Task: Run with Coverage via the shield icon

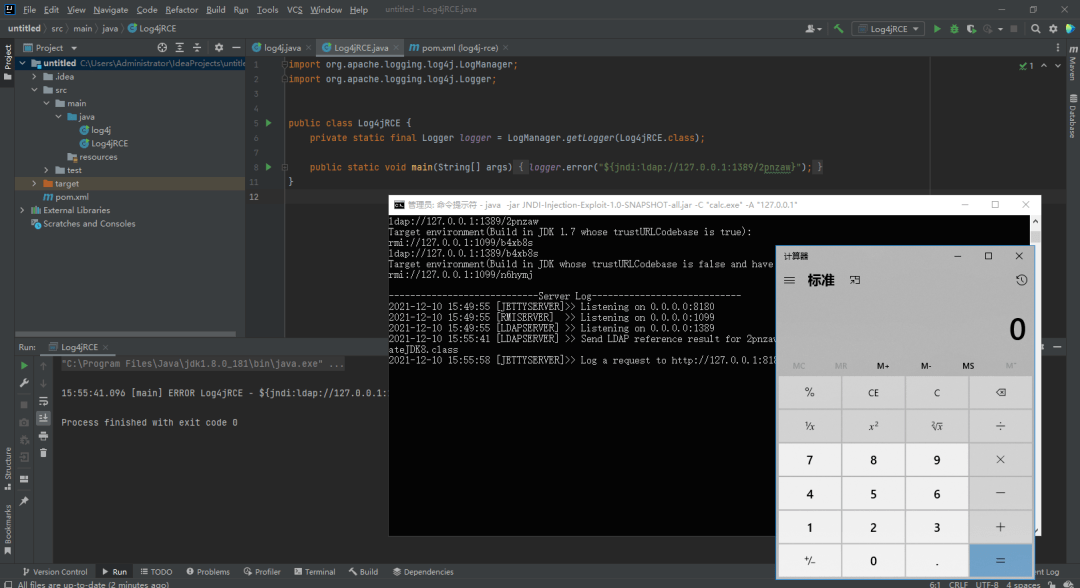Action: (971, 29)
